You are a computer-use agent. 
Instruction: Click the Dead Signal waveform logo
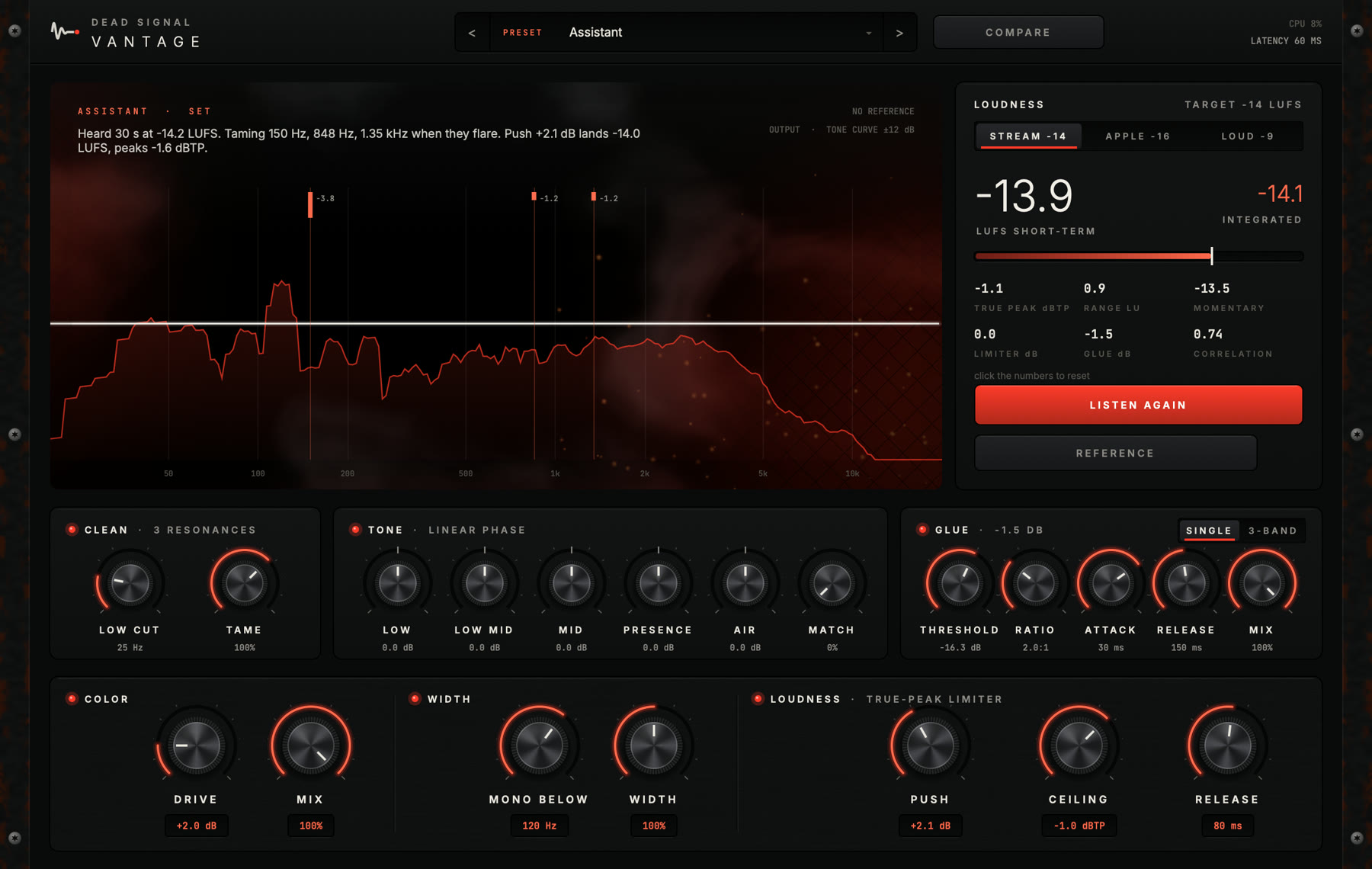(x=65, y=31)
